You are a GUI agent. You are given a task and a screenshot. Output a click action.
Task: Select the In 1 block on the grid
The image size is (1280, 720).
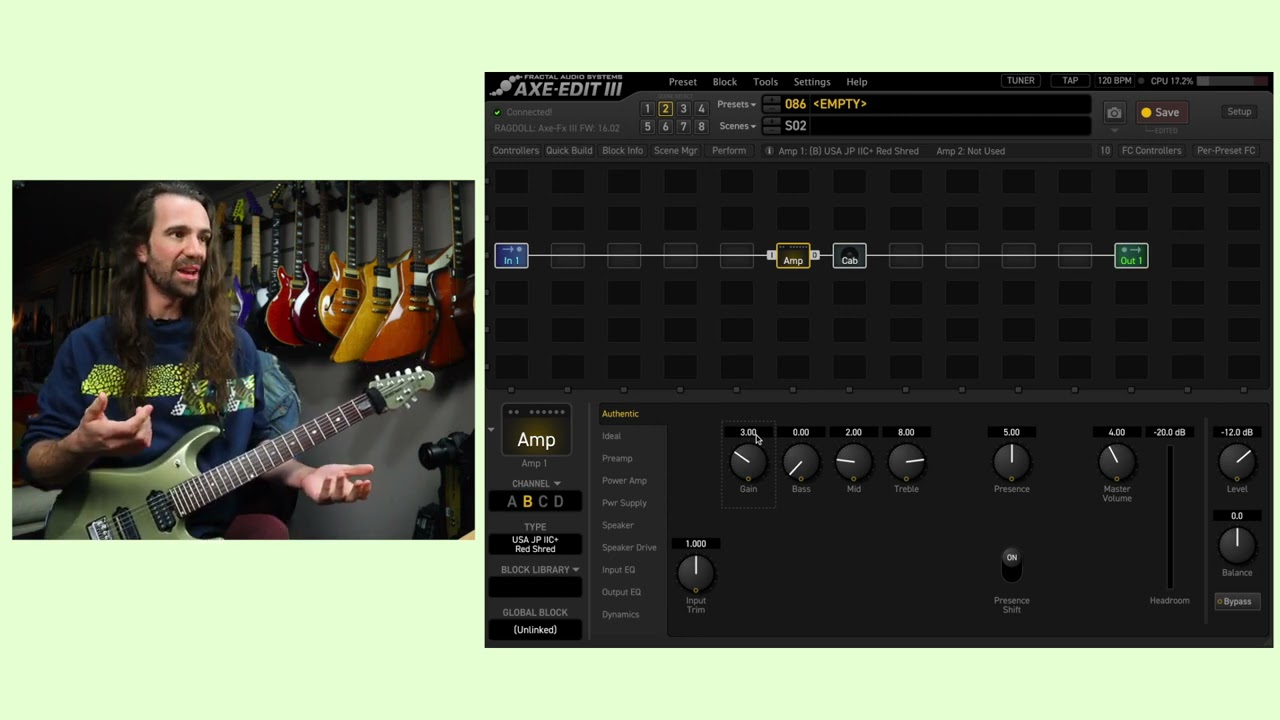coord(511,256)
